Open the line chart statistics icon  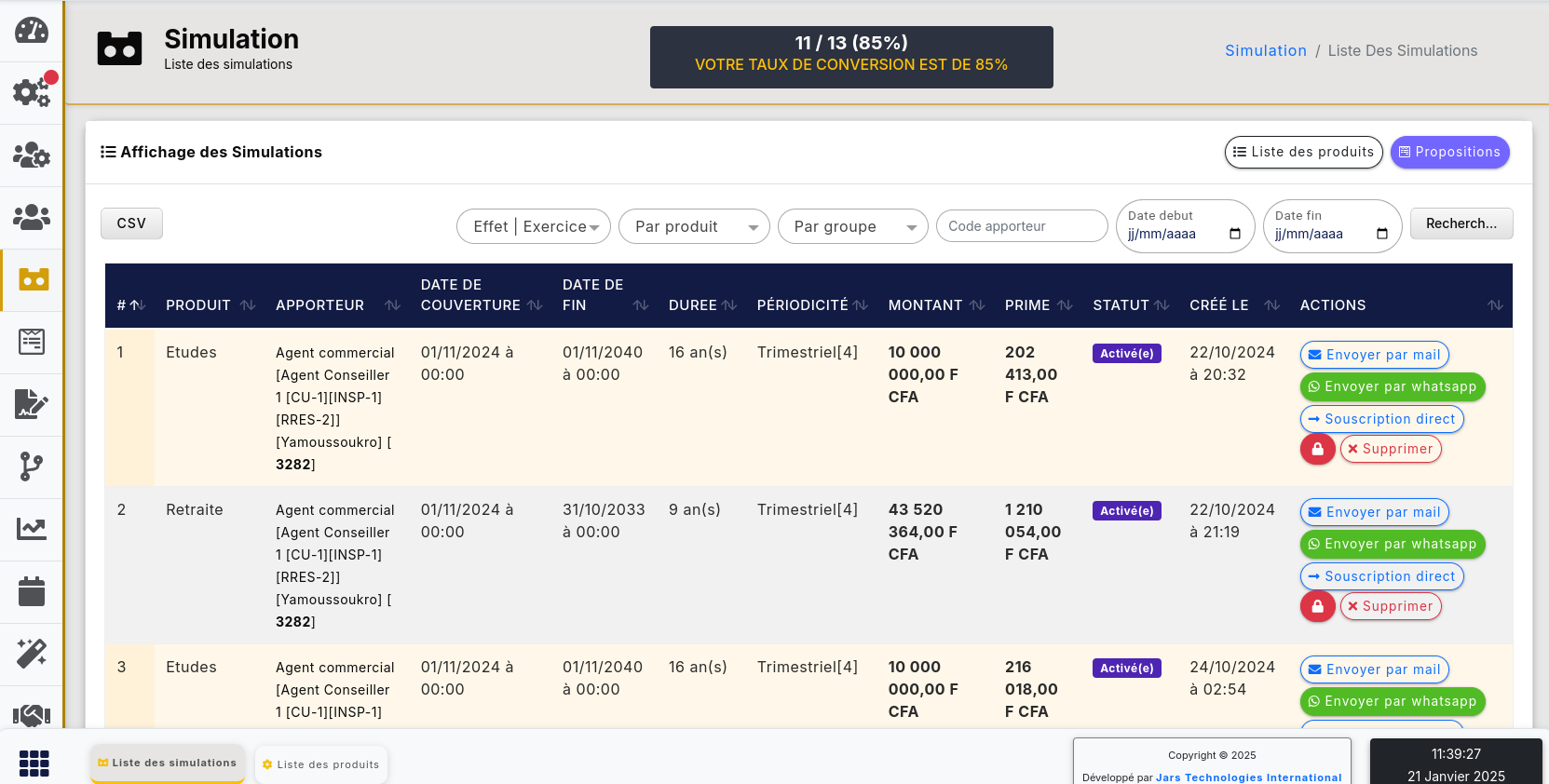pos(32,529)
